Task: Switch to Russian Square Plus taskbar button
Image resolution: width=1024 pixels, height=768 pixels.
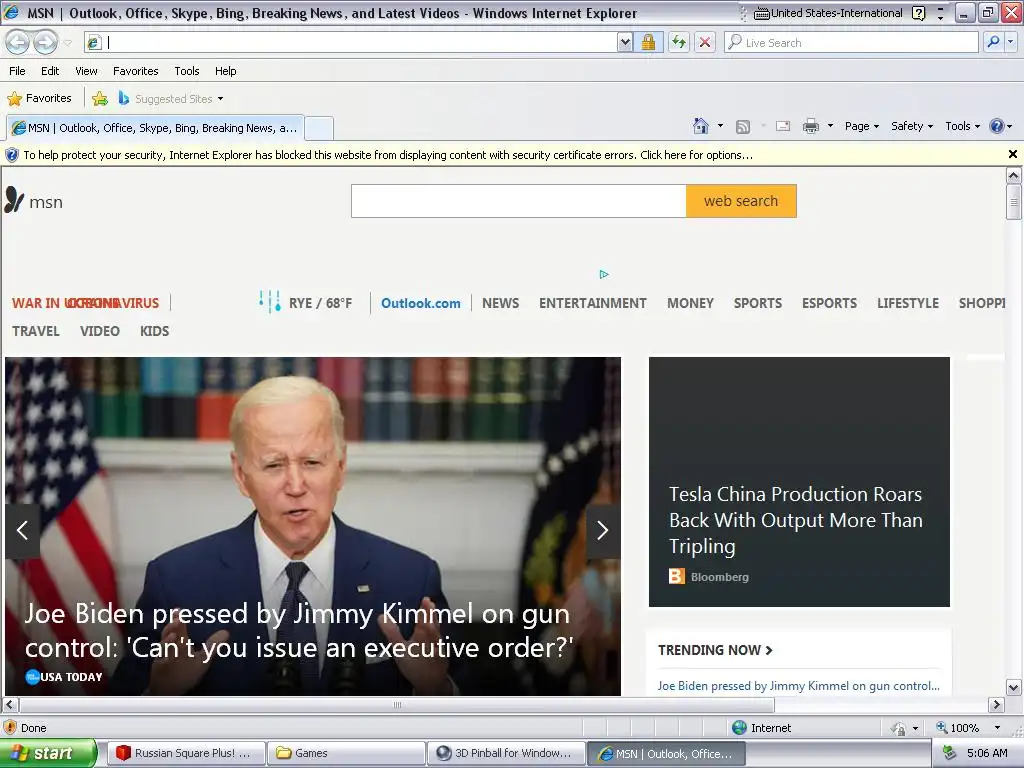Action: tap(187, 753)
